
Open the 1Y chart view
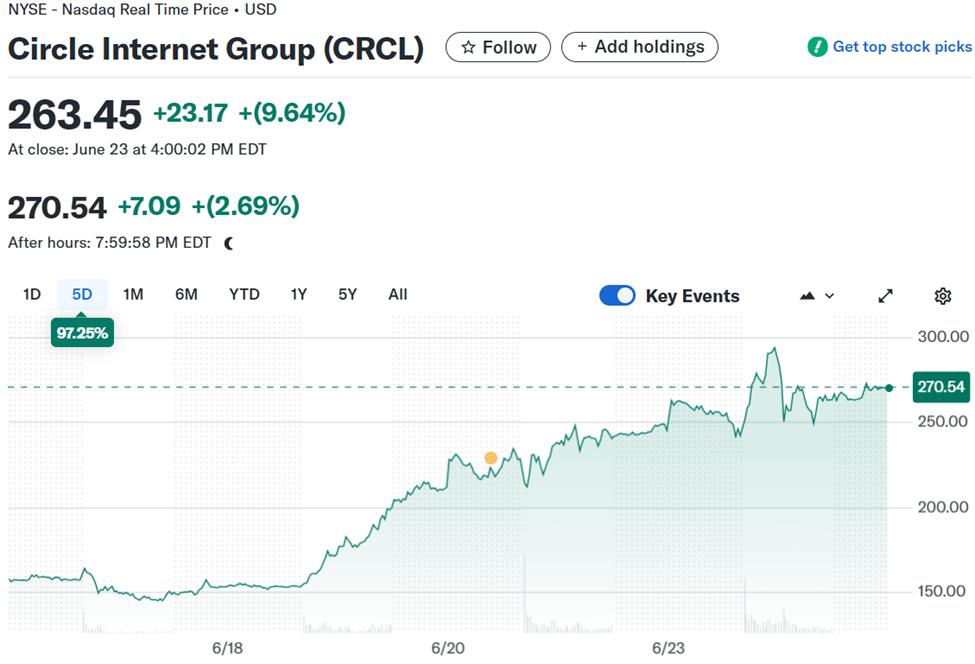coord(297,294)
